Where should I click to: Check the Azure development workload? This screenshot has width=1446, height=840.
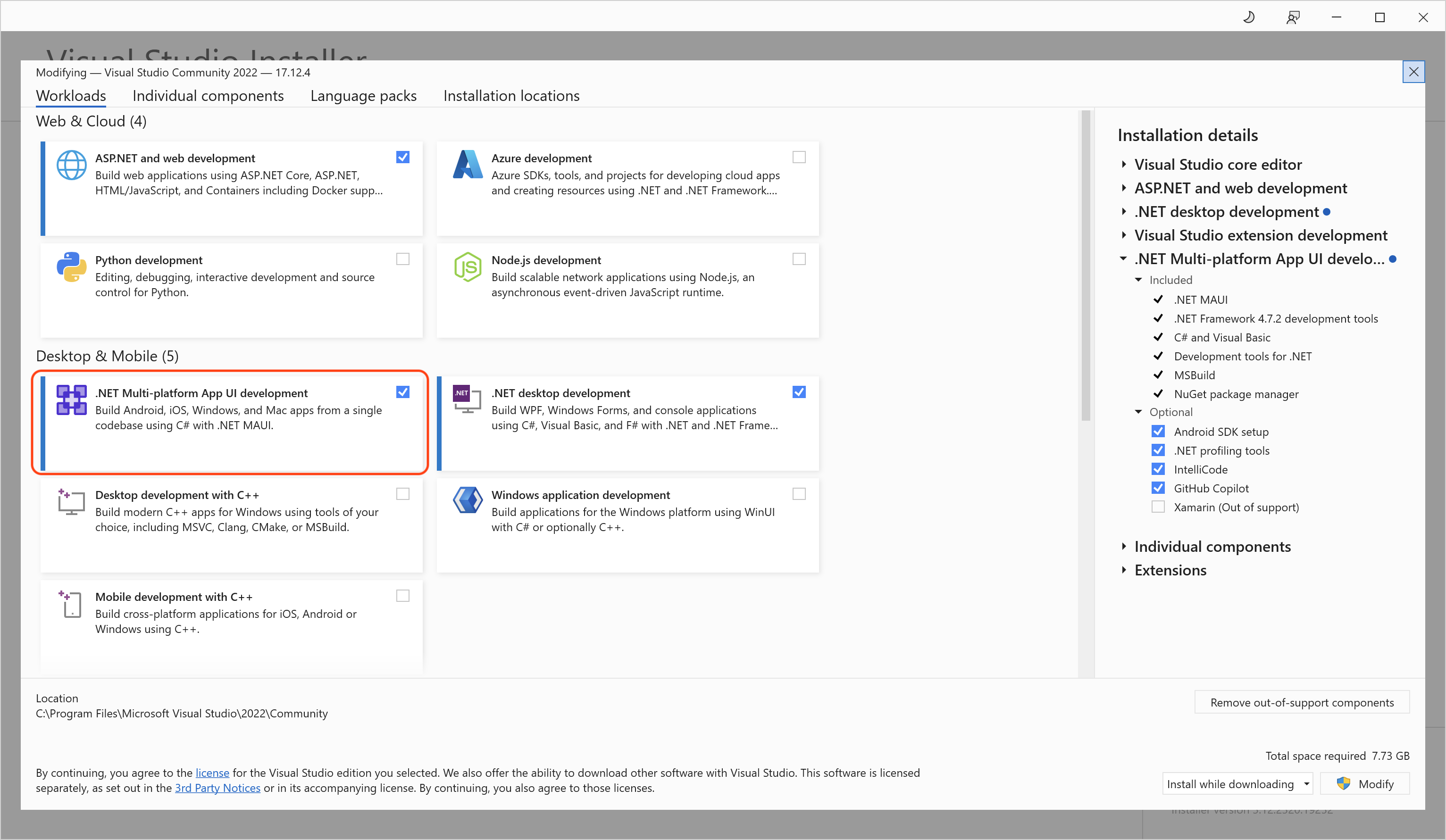(799, 157)
